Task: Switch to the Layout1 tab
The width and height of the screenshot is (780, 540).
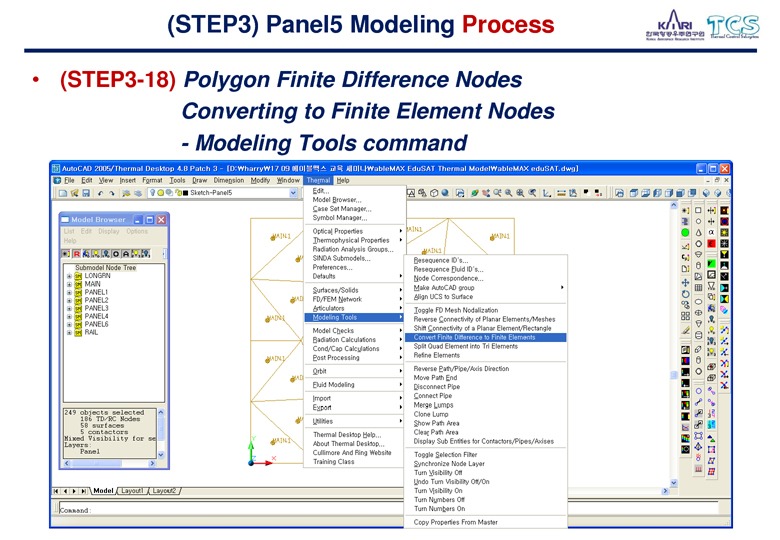Action: click(x=132, y=491)
